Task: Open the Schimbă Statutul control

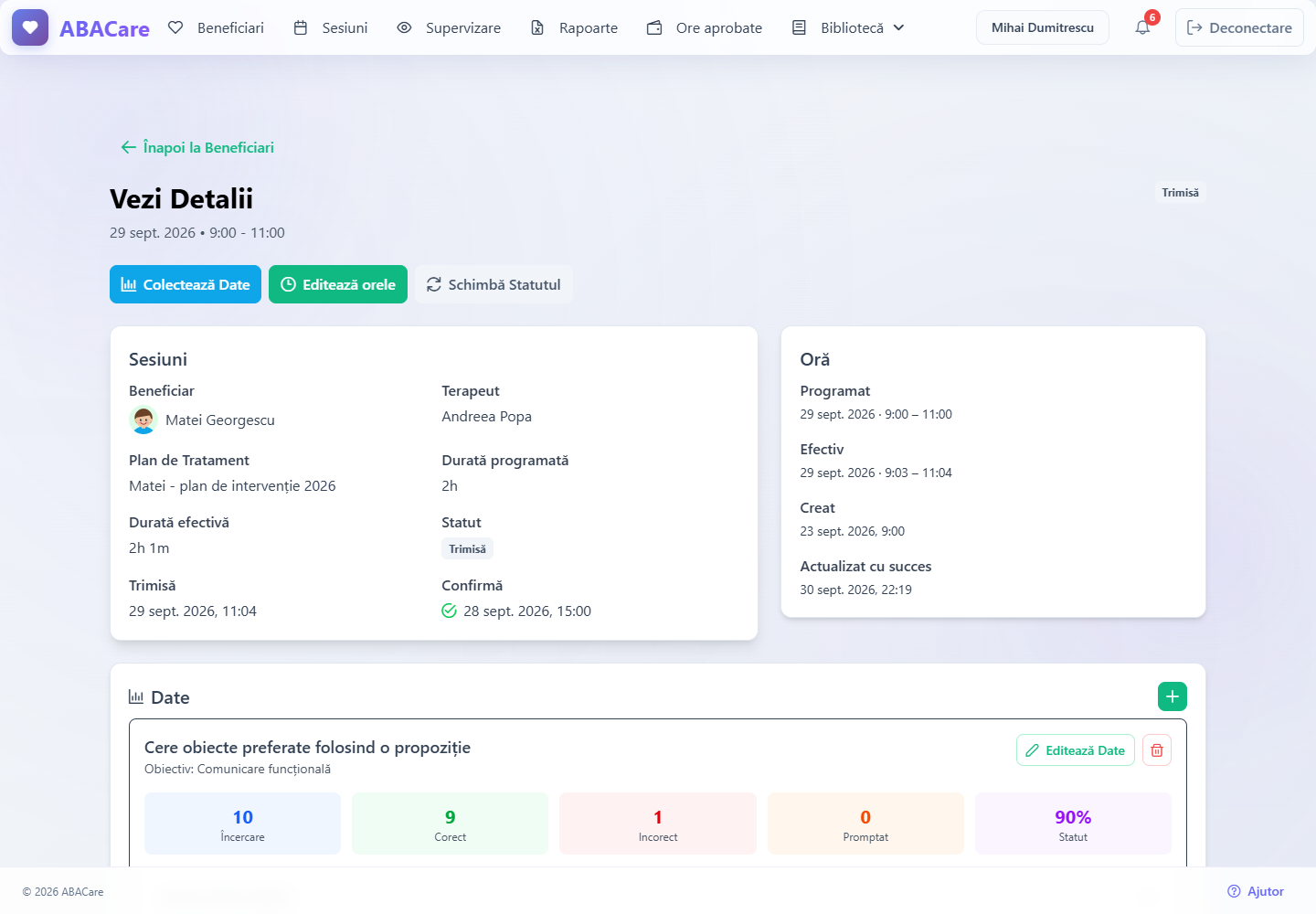Action: click(493, 284)
